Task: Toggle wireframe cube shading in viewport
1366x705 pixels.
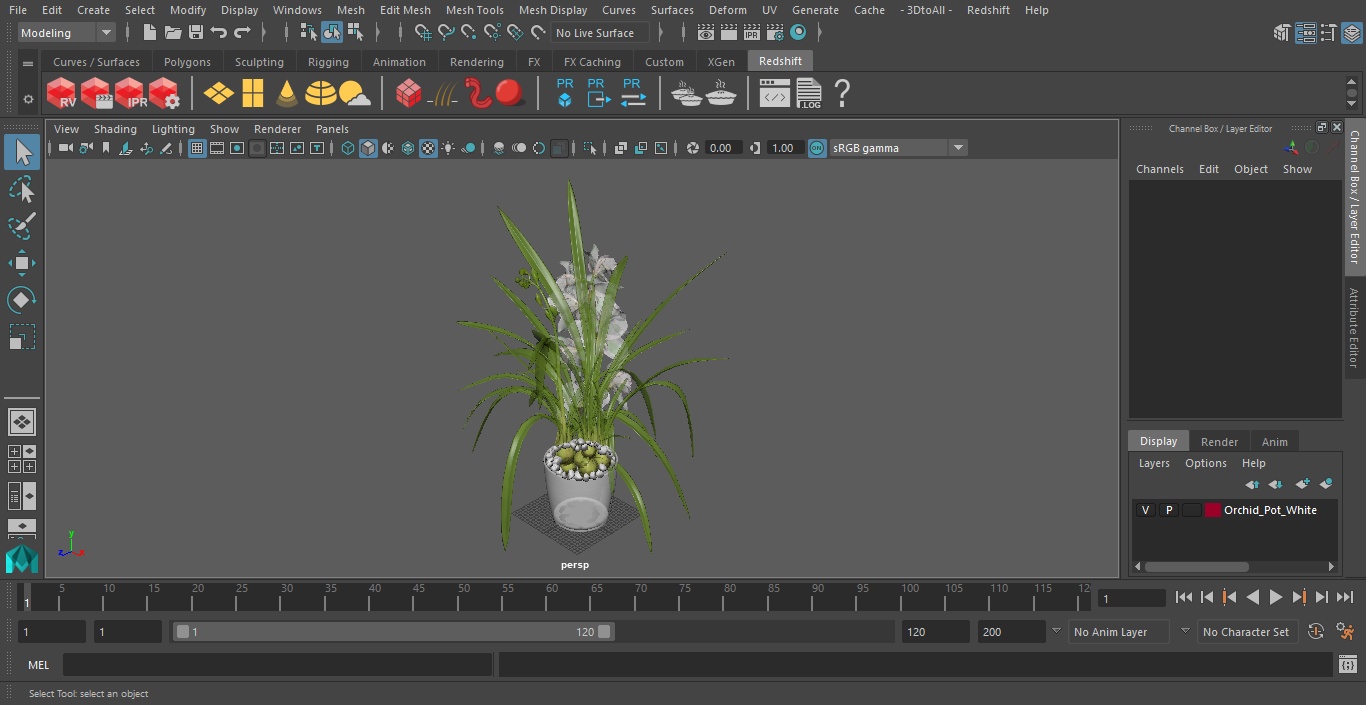Action: click(348, 148)
